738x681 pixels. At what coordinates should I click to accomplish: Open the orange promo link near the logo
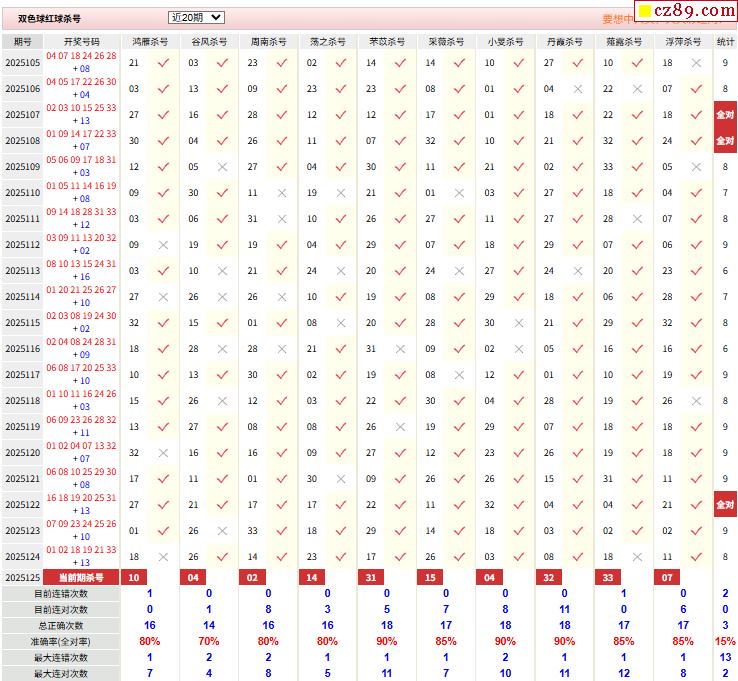[x=618, y=19]
